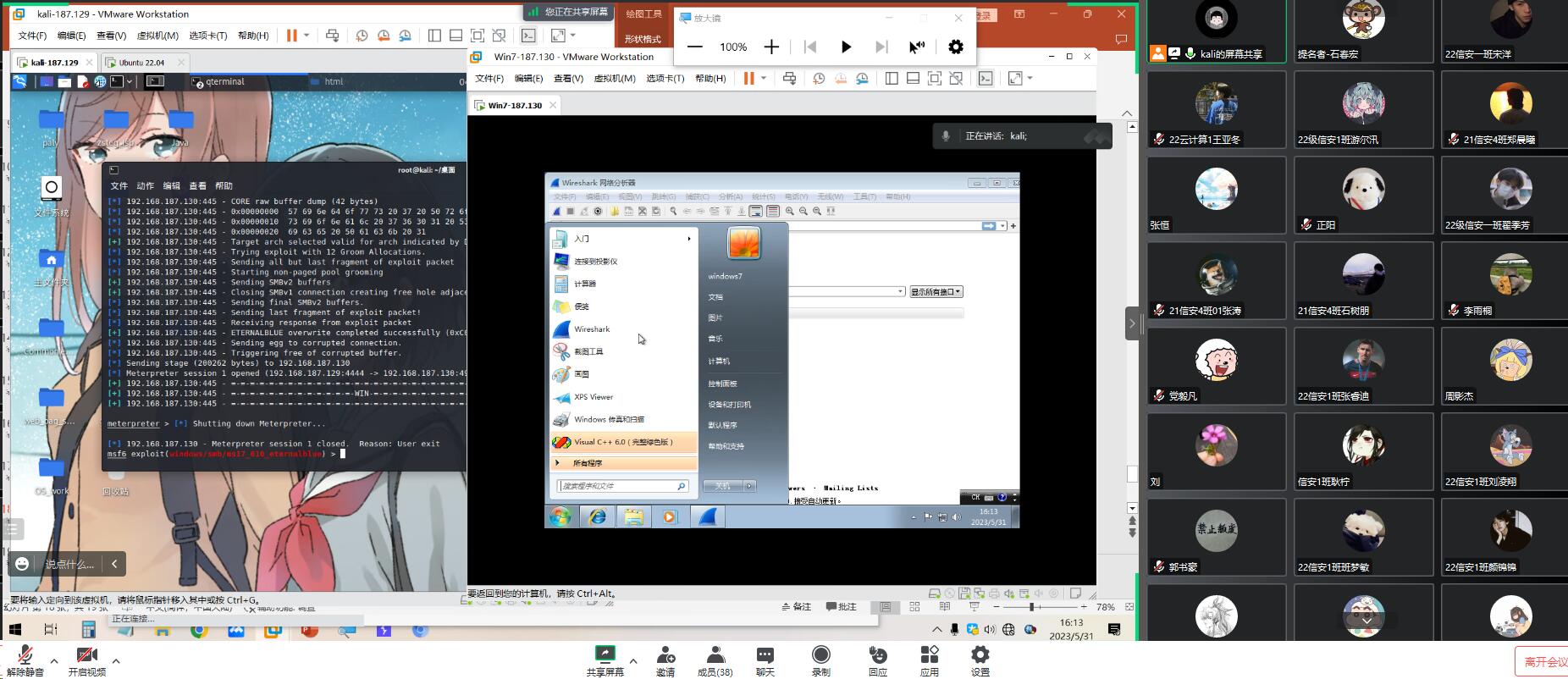Zoom in with Magnifier plus button
Image resolution: width=1568 pixels, height=679 pixels.
(771, 47)
